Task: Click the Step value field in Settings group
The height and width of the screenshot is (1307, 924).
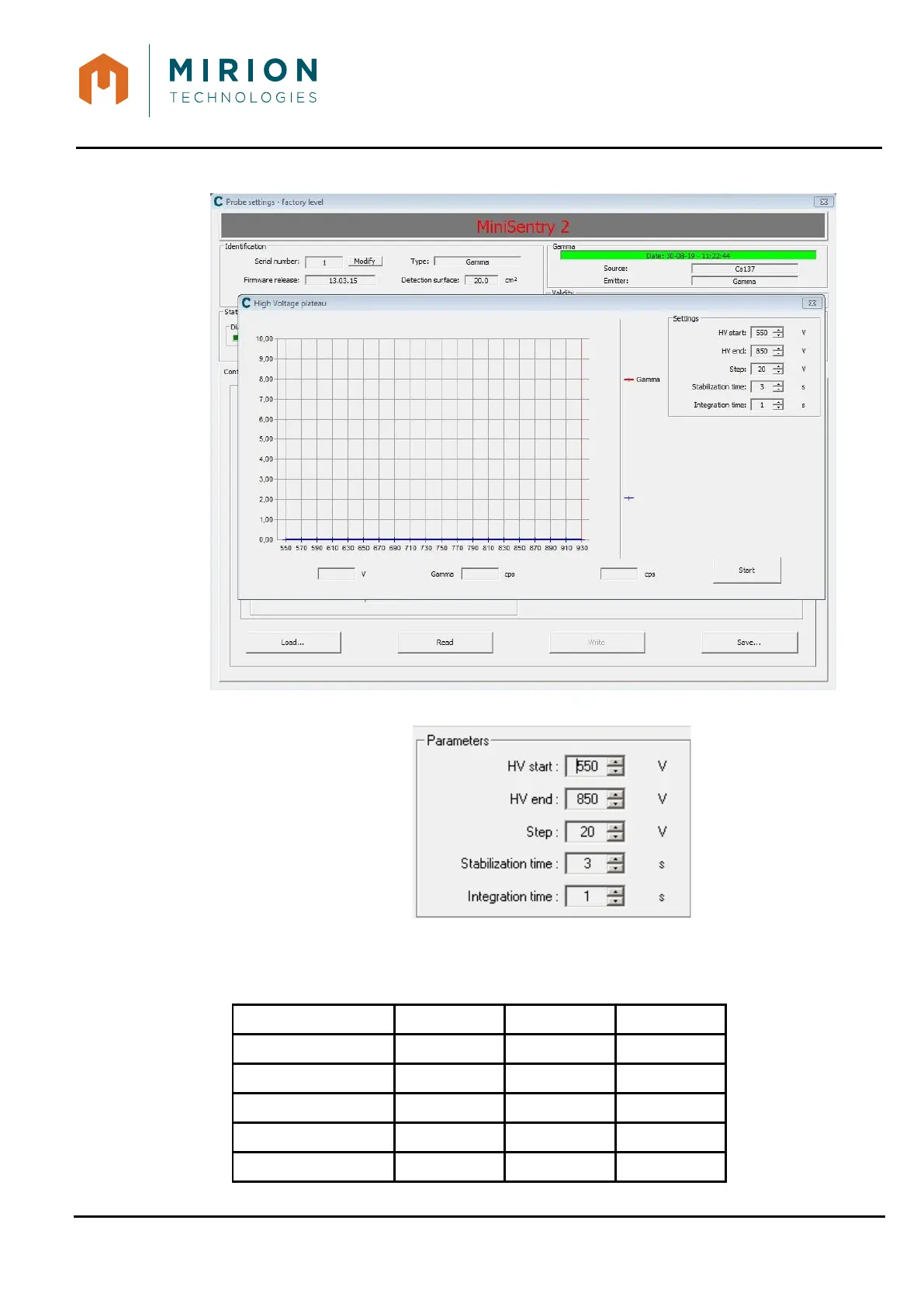Action: 762,369
